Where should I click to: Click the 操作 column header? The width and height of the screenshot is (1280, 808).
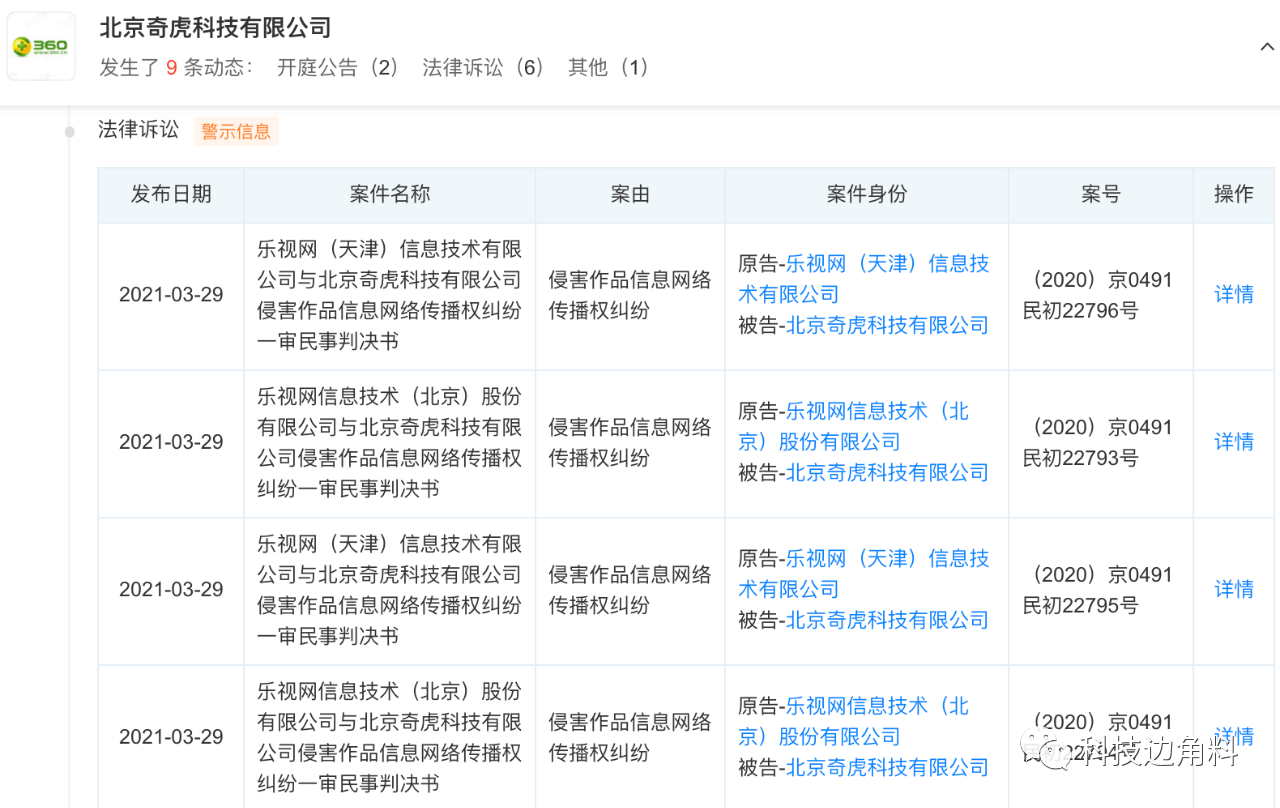(1233, 194)
